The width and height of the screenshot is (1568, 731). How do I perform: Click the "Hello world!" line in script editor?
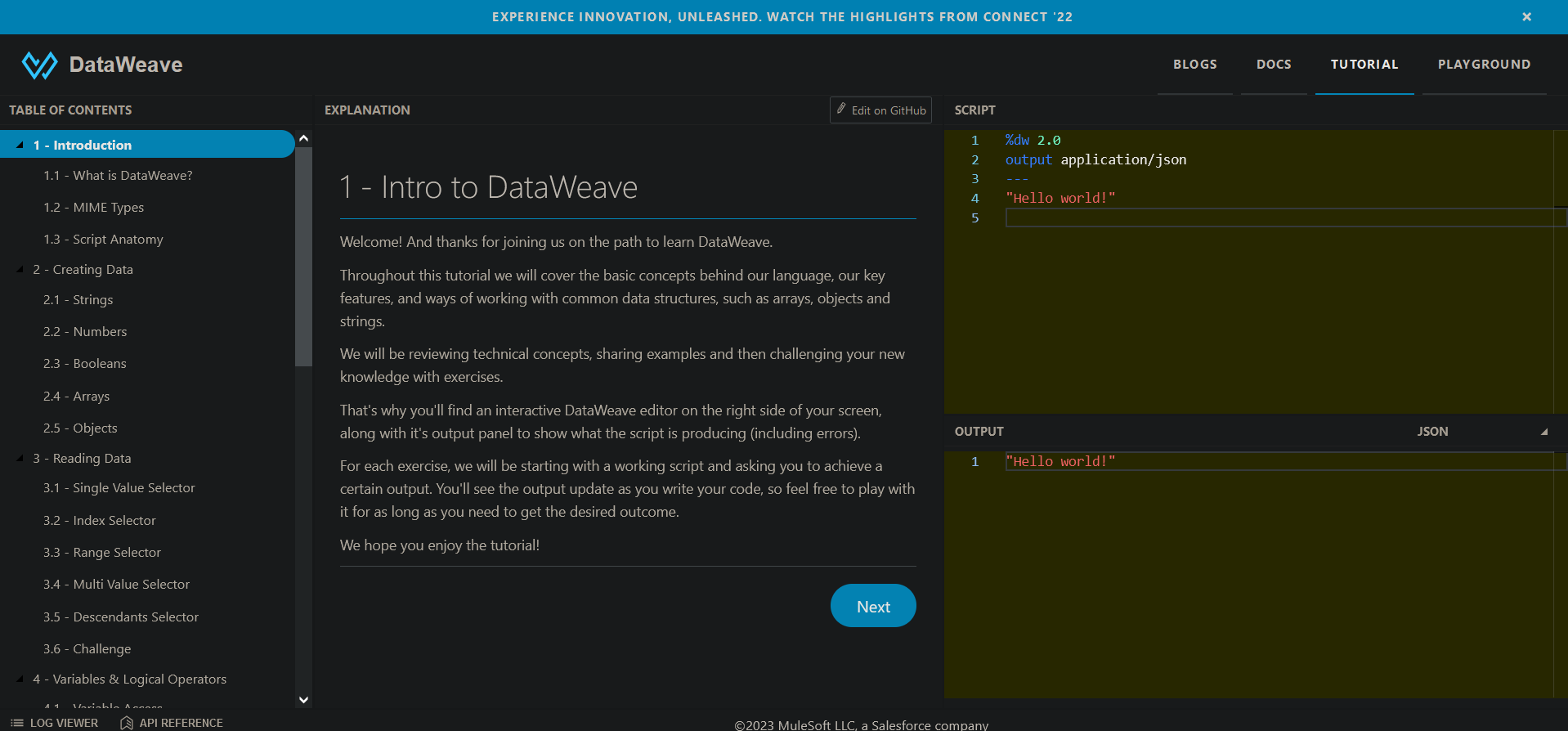pos(1060,198)
